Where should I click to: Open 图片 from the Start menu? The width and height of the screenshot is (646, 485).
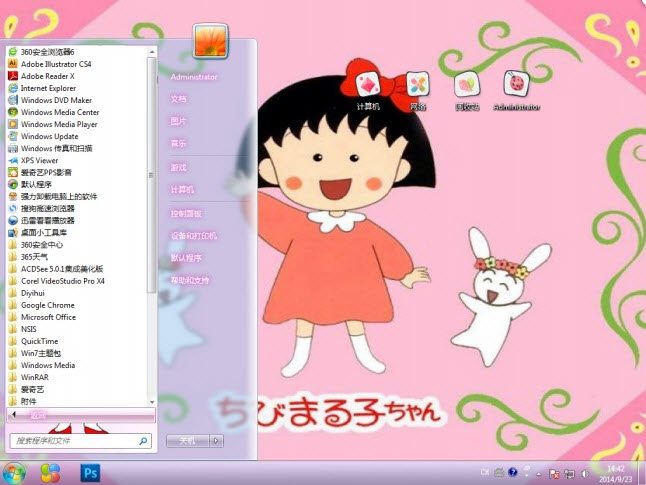[x=178, y=121]
